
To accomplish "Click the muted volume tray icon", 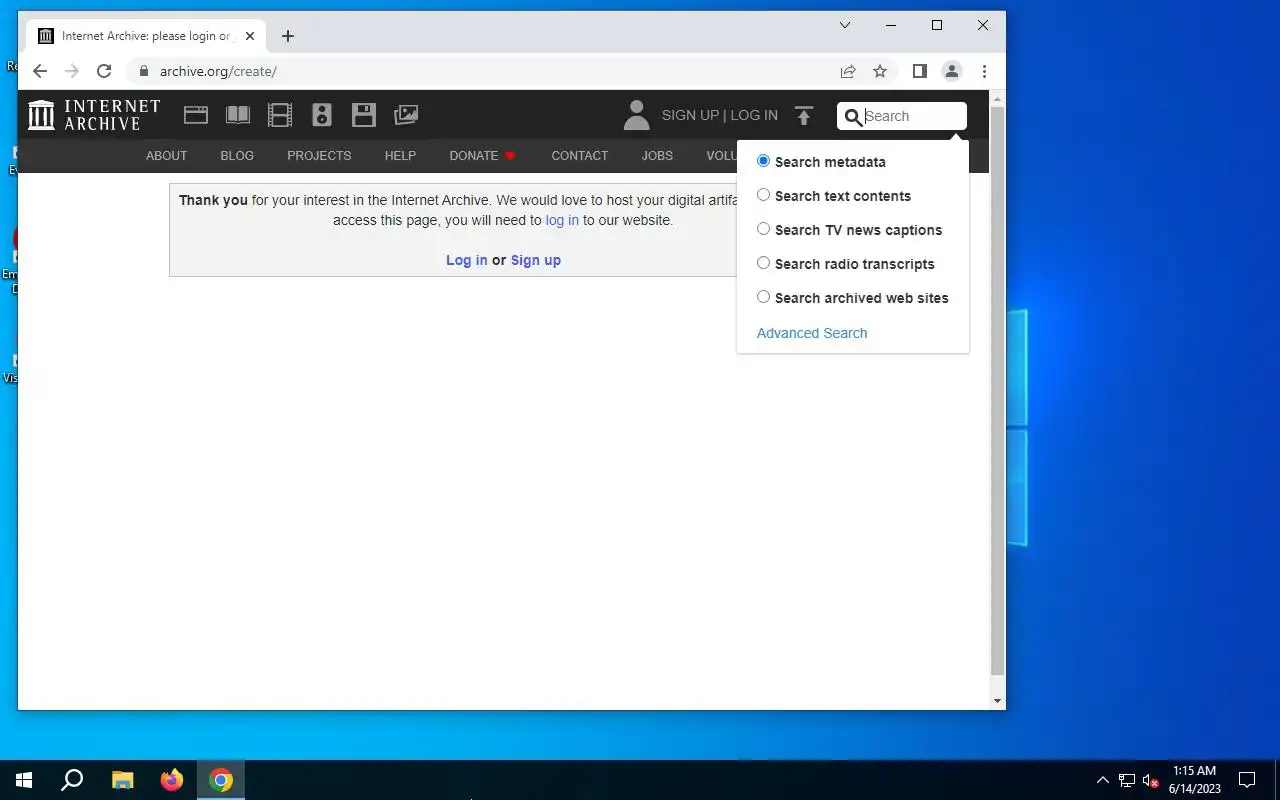I will 1150,780.
